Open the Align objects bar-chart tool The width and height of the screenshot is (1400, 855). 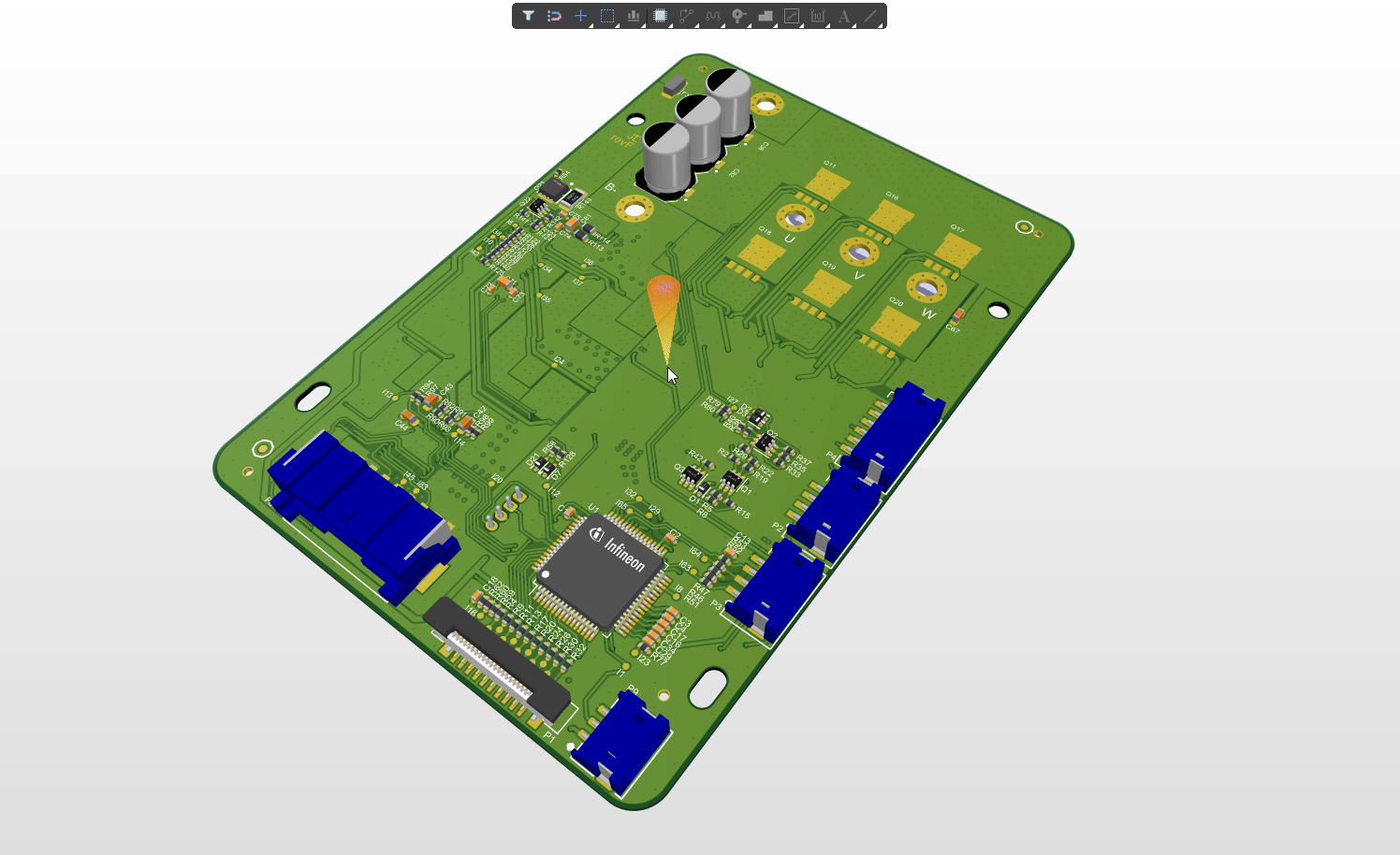634,16
